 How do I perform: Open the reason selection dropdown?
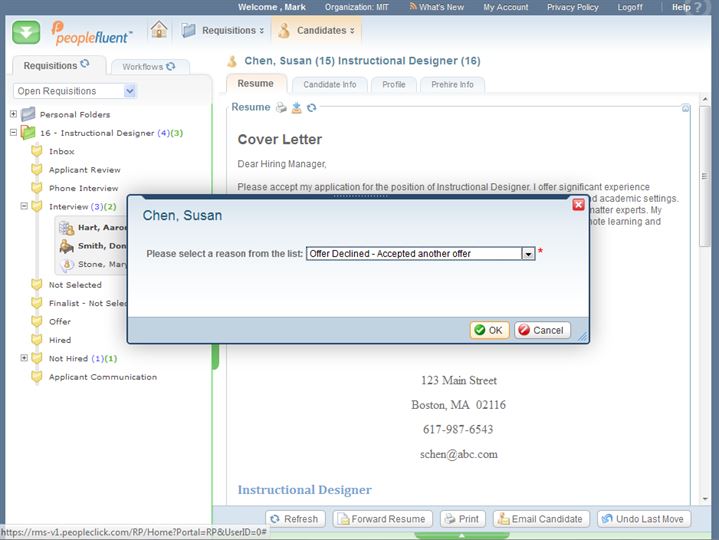[528, 254]
